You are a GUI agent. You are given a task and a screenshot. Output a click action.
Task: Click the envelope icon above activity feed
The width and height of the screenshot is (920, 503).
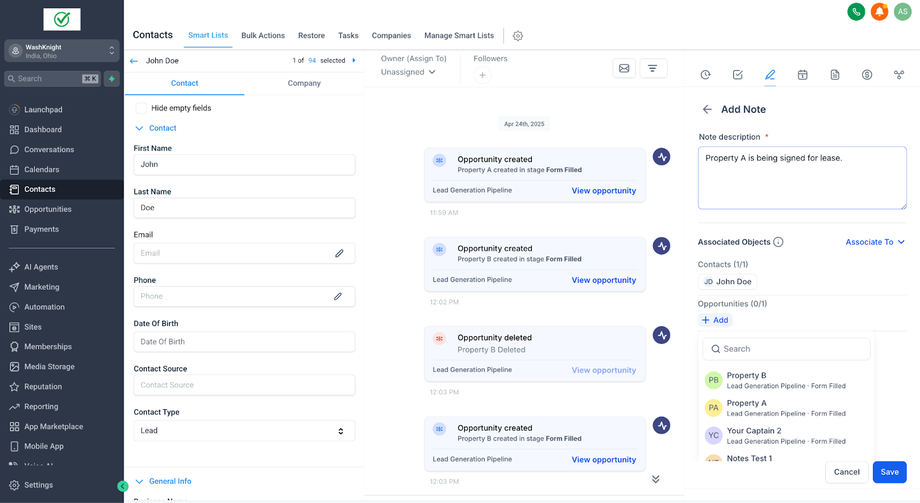tap(624, 68)
